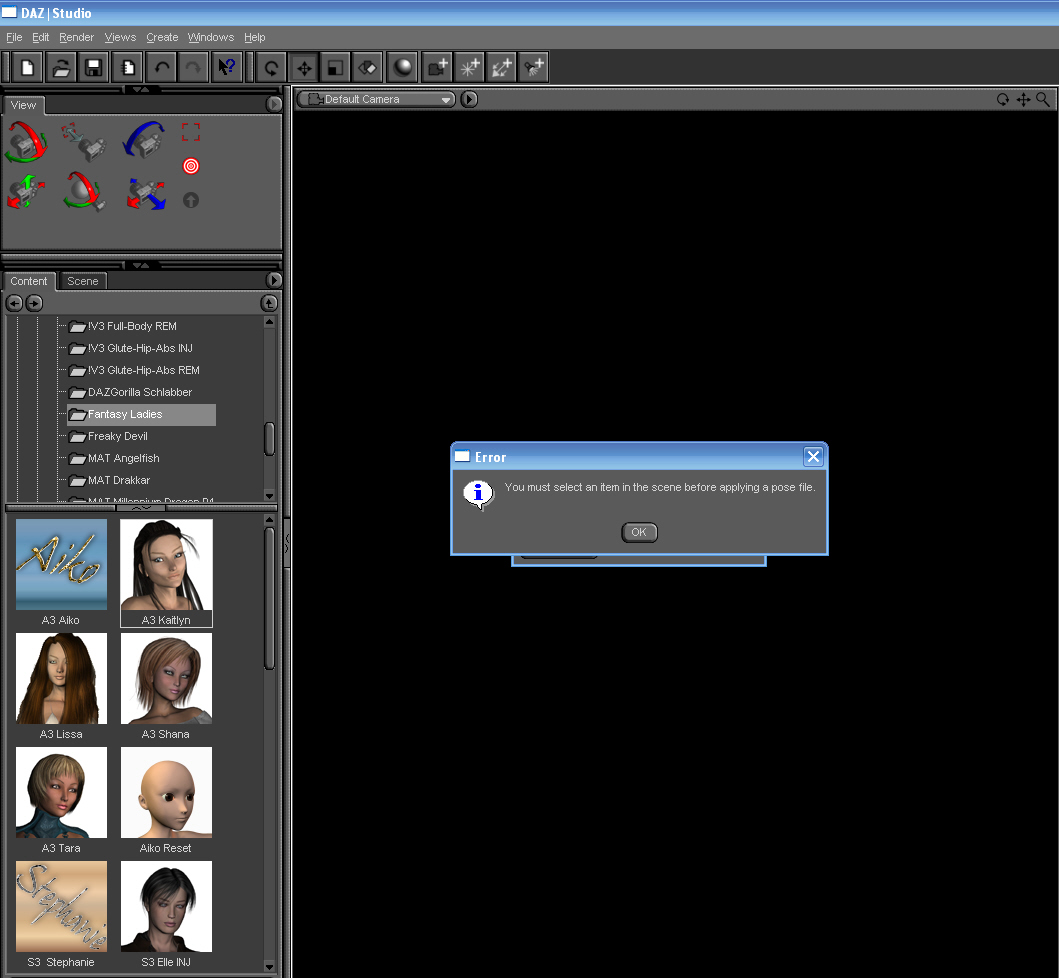Click the Dolly camera control with blue and red arrows
The image size is (1059, 978).
coord(147,194)
